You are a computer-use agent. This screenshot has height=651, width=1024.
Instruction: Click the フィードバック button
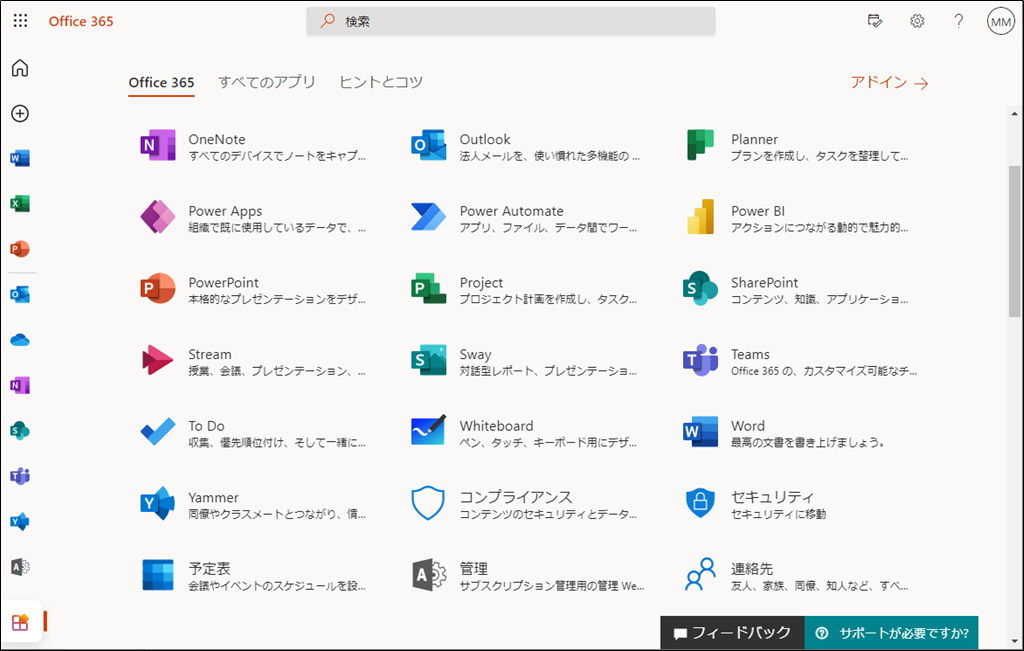pos(733,632)
